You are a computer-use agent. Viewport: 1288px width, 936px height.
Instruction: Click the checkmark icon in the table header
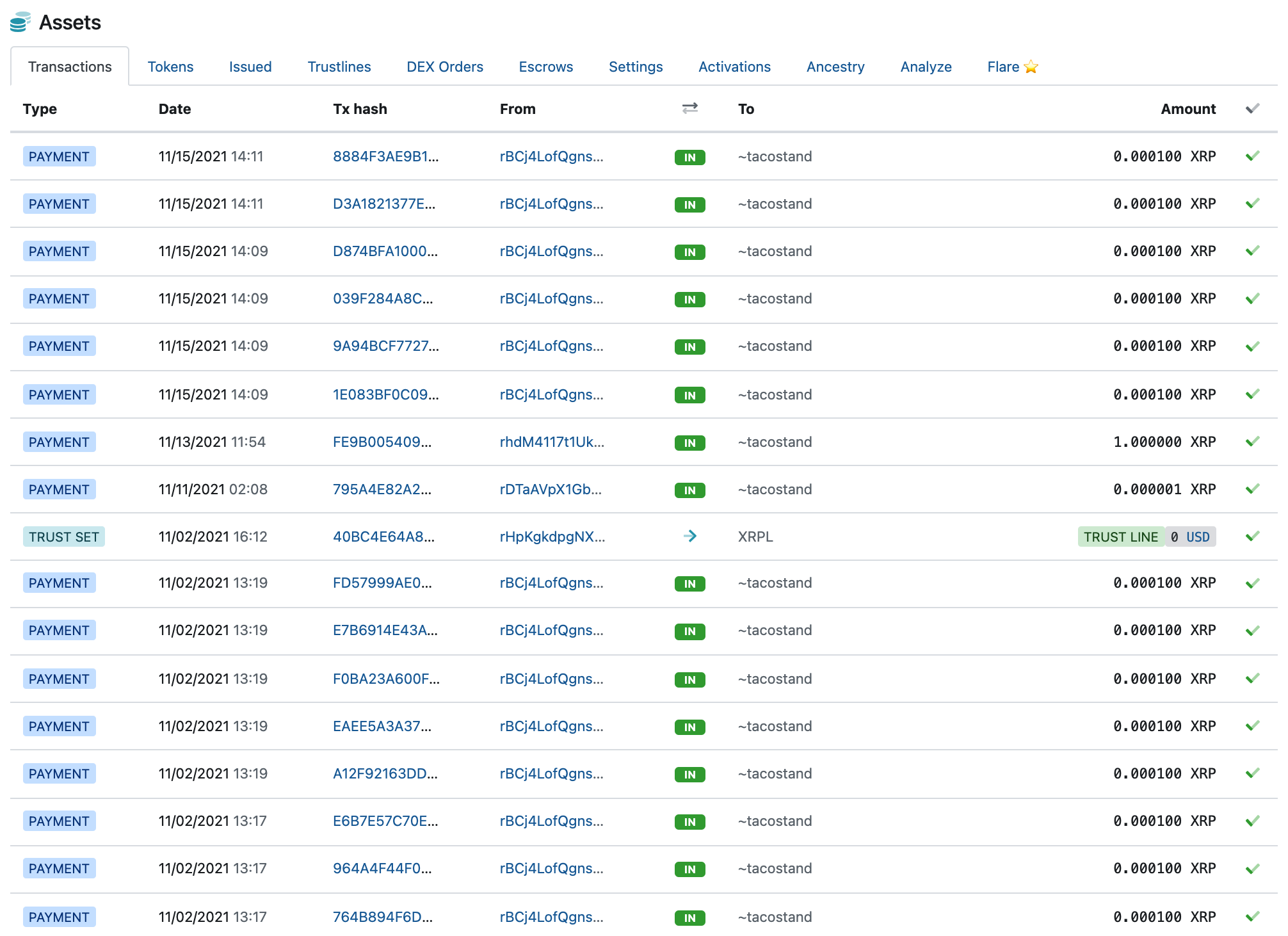[1252, 109]
